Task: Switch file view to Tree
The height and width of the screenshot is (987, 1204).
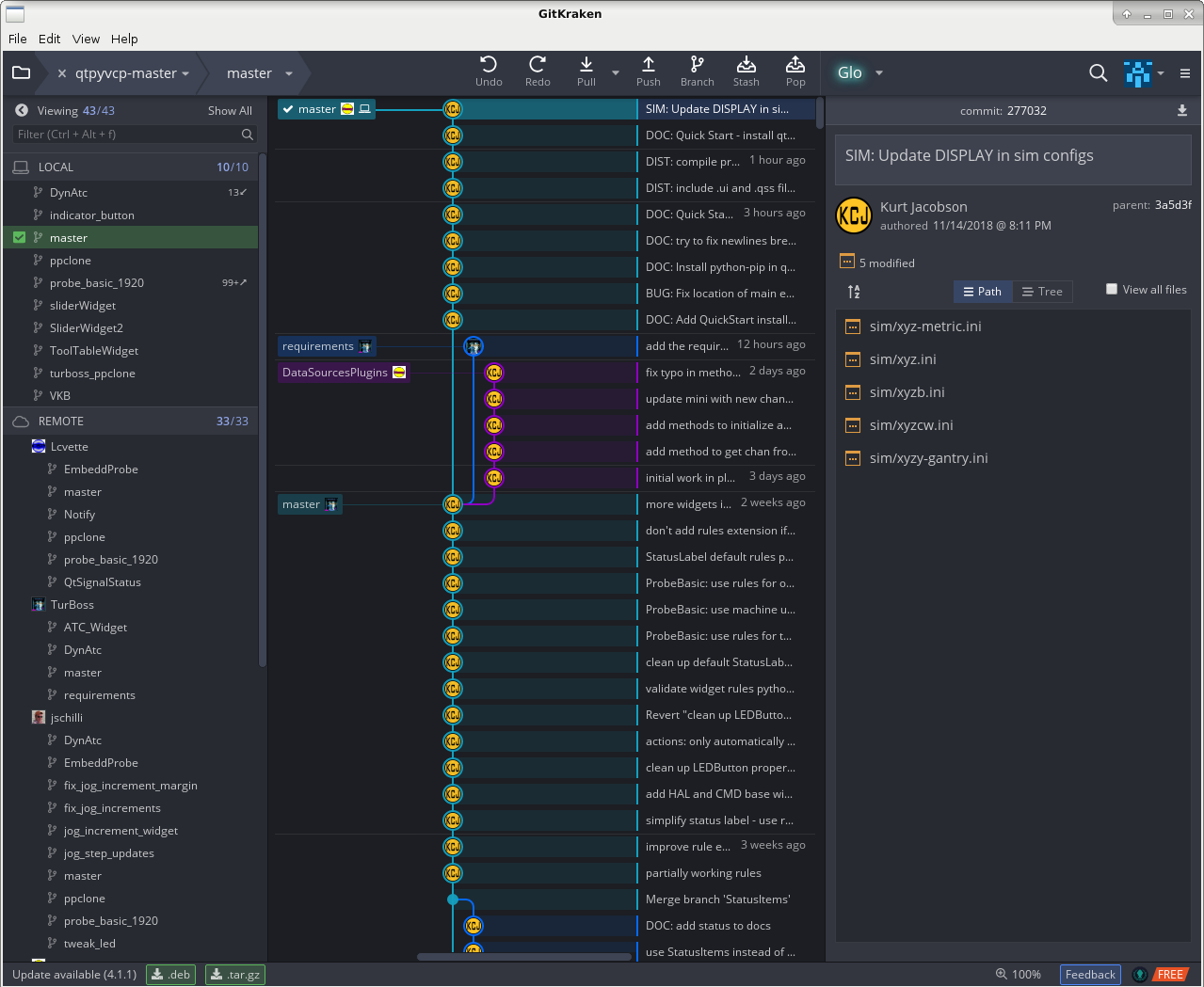Action: click(x=1042, y=292)
